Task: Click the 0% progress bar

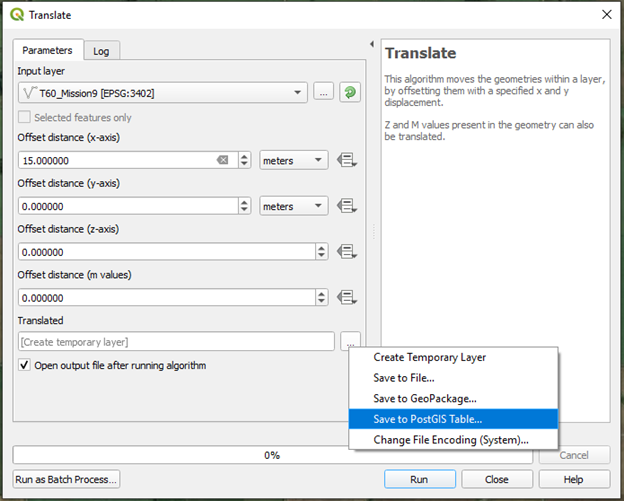Action: click(x=273, y=455)
